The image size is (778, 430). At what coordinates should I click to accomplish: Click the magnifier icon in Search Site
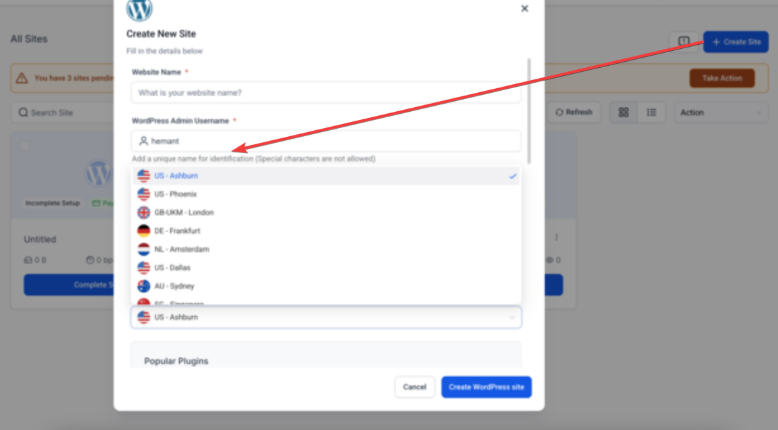23,113
